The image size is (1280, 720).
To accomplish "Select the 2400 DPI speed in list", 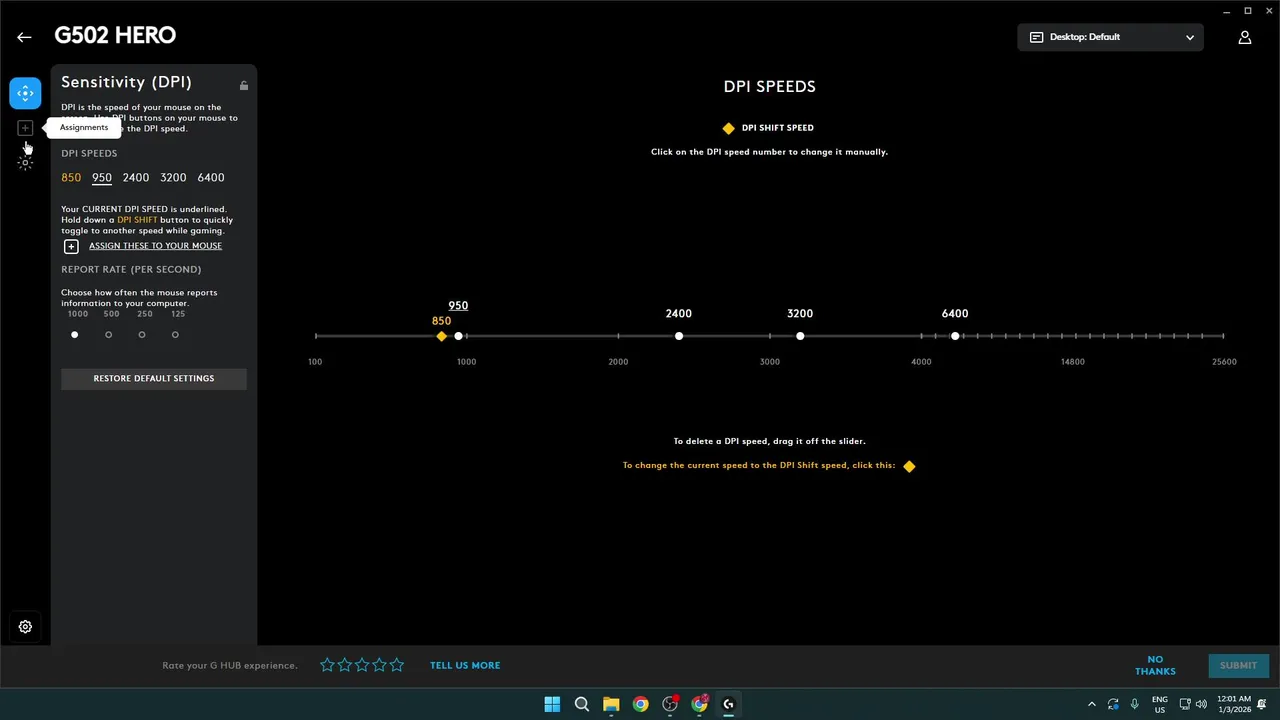I will point(136,178).
